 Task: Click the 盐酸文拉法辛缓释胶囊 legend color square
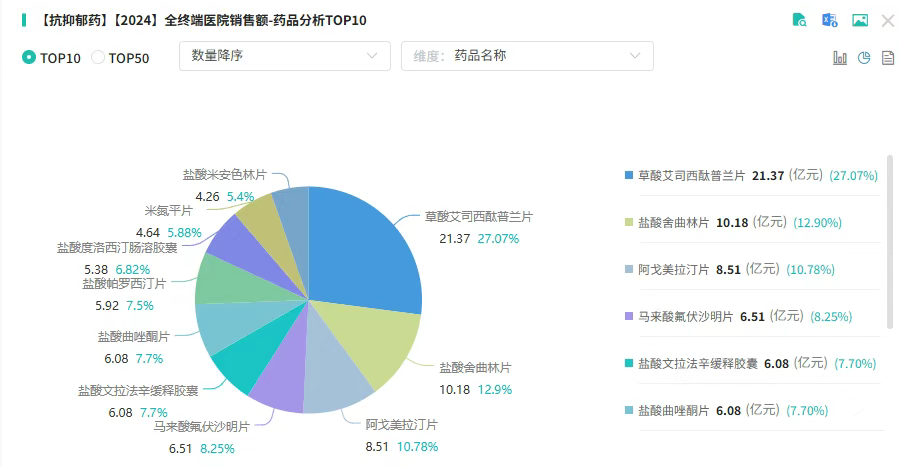(629, 363)
